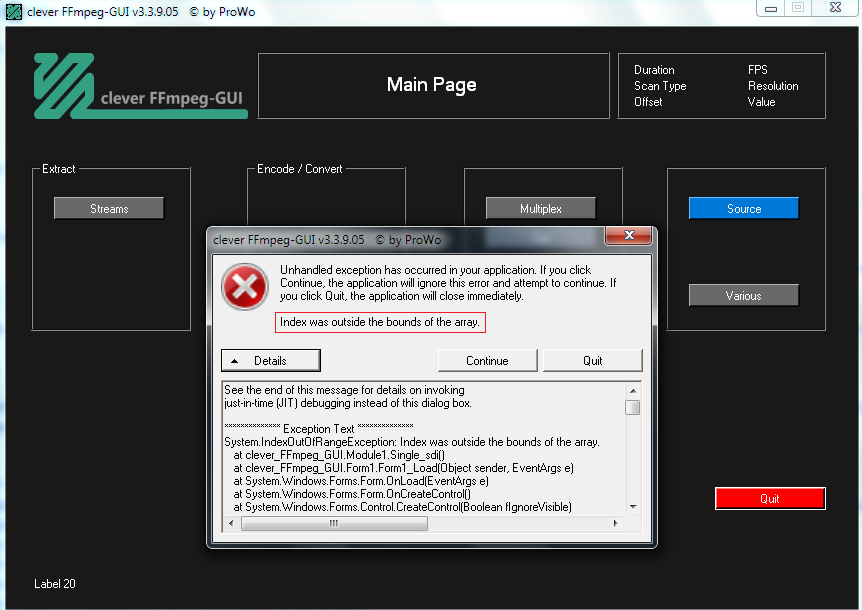The image size is (862, 610).
Task: Click the 'Control.CreateControl(Boolean fIgnoreVisible)' line
Action: [x=402, y=507]
